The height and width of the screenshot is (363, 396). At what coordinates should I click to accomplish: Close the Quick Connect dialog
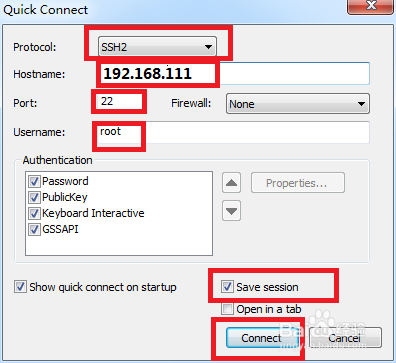370,6
